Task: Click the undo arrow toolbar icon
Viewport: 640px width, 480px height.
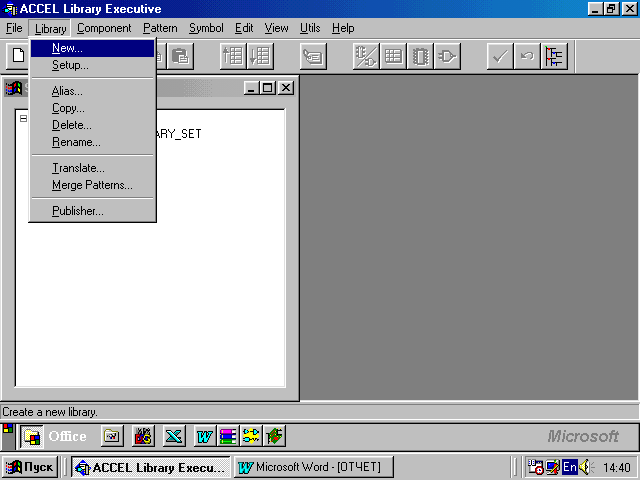Action: coord(527,56)
